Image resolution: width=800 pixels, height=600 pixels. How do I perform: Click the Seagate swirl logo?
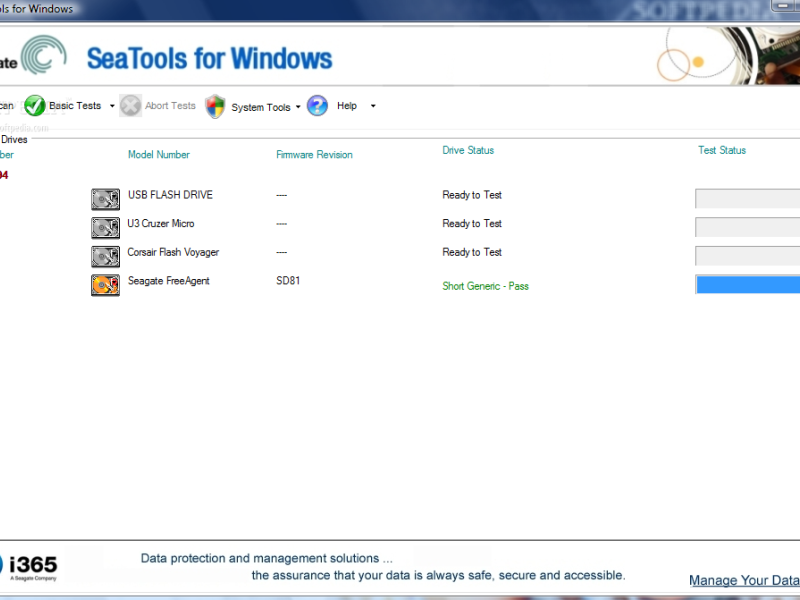(x=43, y=55)
